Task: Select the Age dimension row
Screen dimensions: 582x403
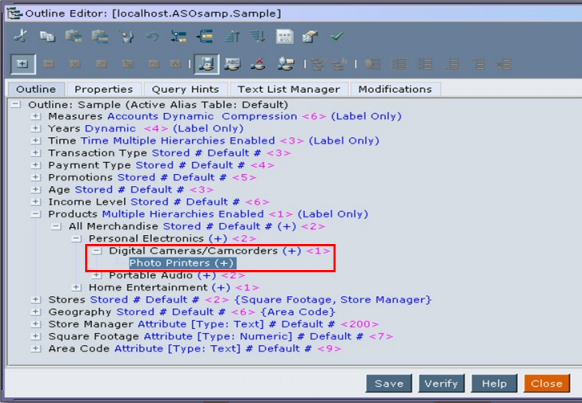Action: coord(131,190)
